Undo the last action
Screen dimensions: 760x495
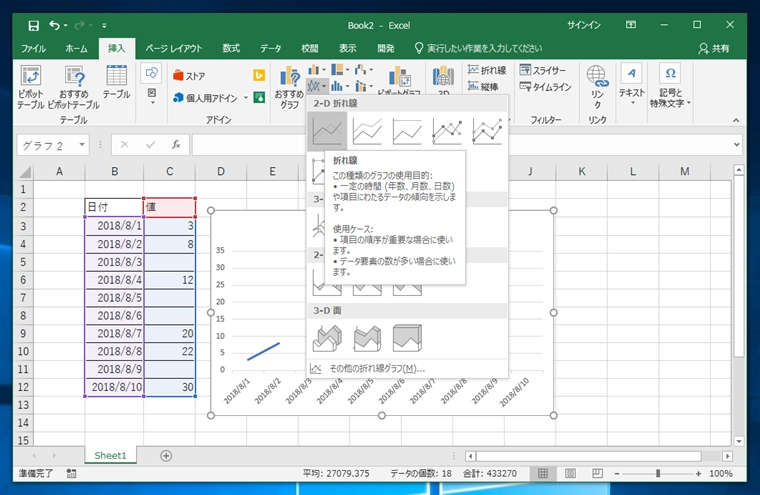pos(54,25)
